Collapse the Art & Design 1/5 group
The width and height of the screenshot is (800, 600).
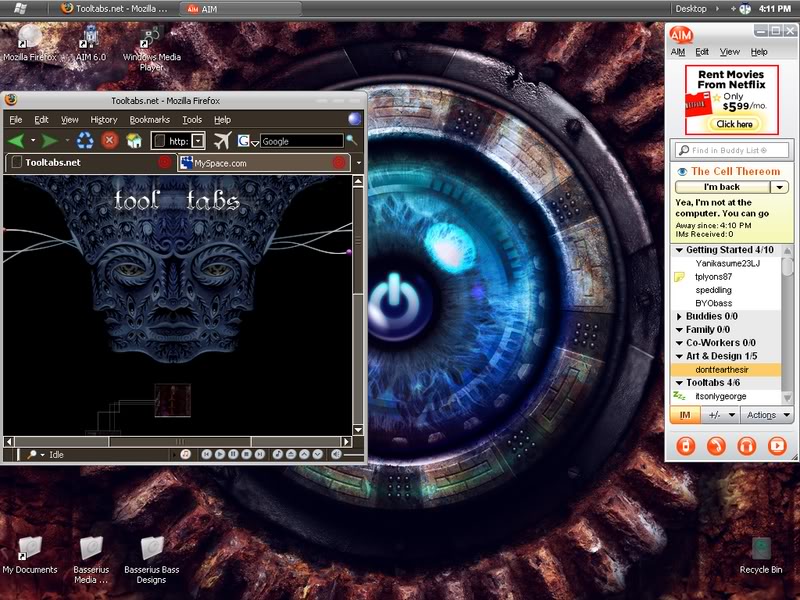pos(679,356)
